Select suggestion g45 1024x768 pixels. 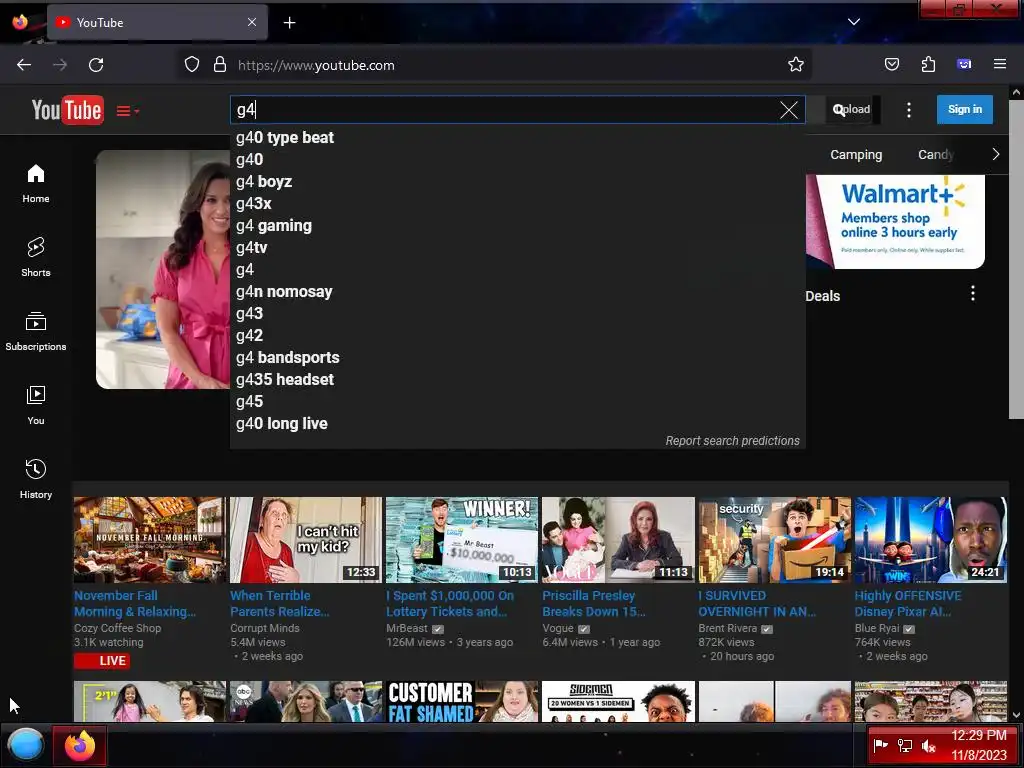pyautogui.click(x=517, y=402)
